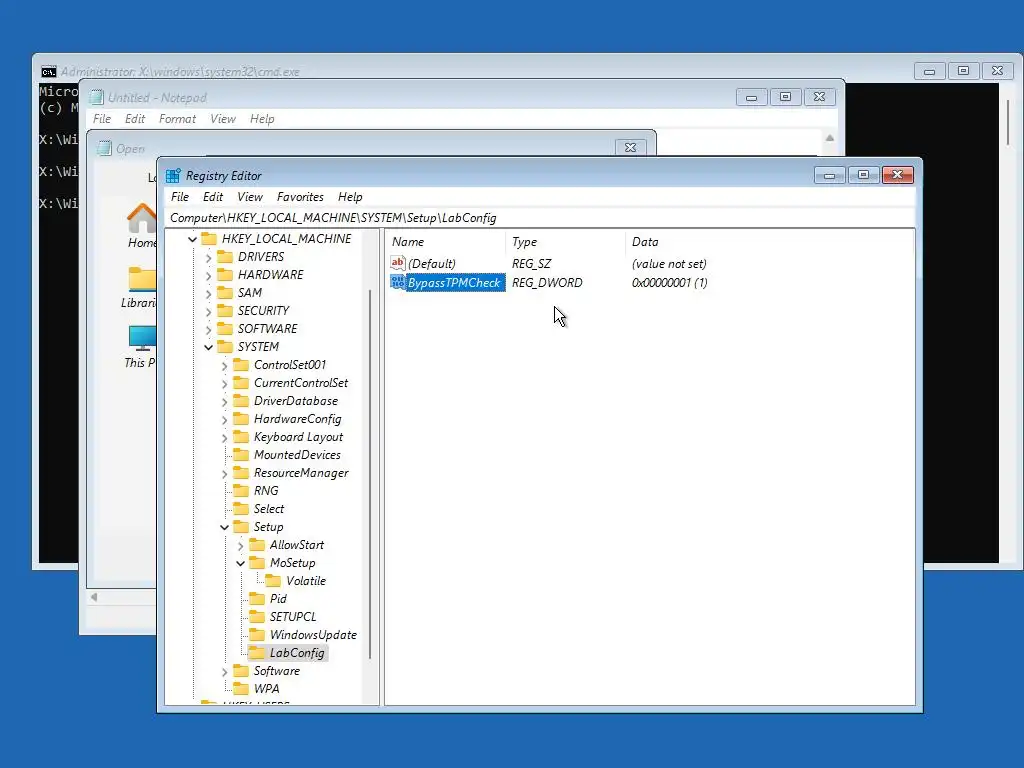1024x768 pixels.
Task: Open Notepad's View menu
Action: pos(223,119)
